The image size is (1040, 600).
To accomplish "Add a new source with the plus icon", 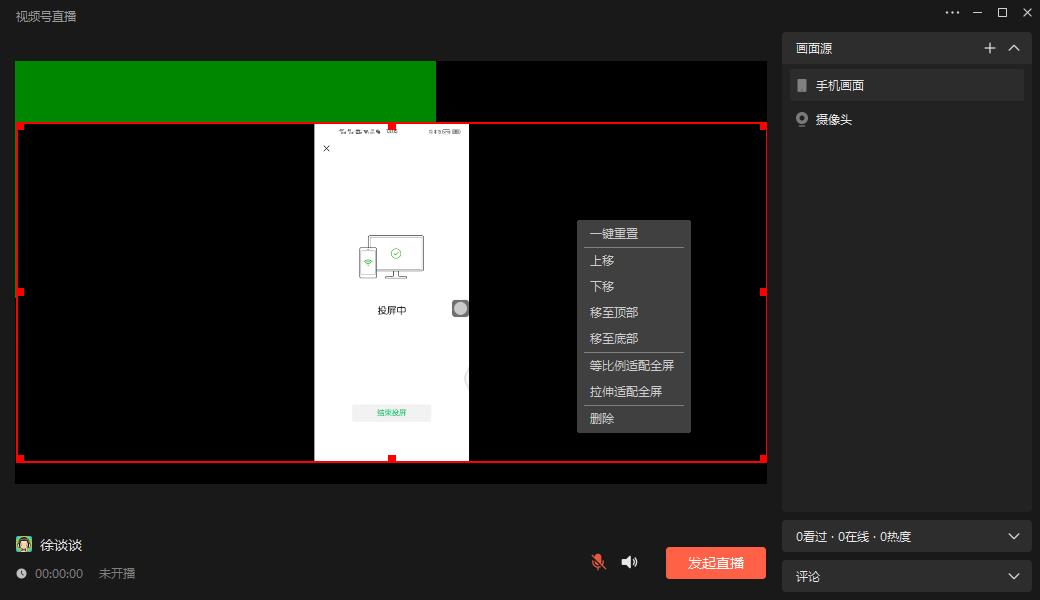I will coord(989,48).
